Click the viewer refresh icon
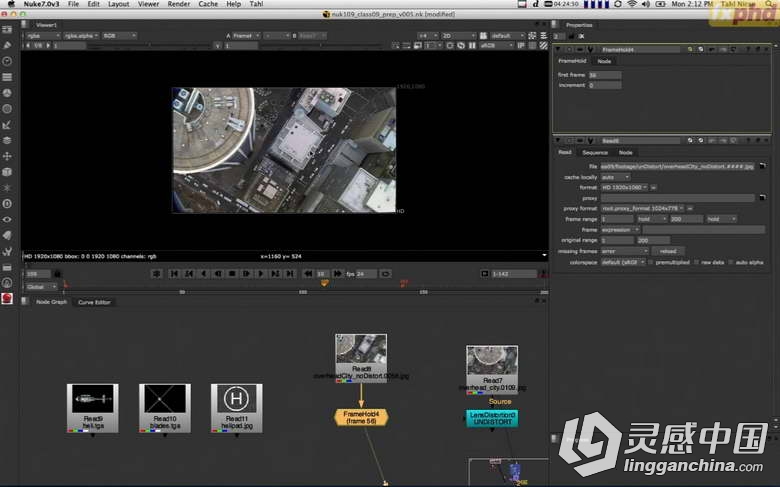780x487 pixels. [x=461, y=46]
